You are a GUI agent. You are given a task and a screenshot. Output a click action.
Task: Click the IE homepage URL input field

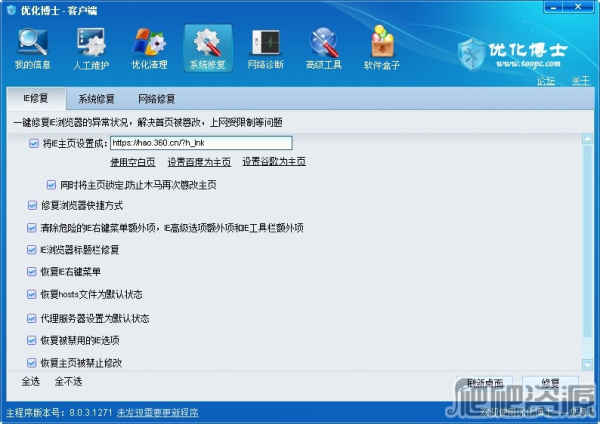pos(201,143)
